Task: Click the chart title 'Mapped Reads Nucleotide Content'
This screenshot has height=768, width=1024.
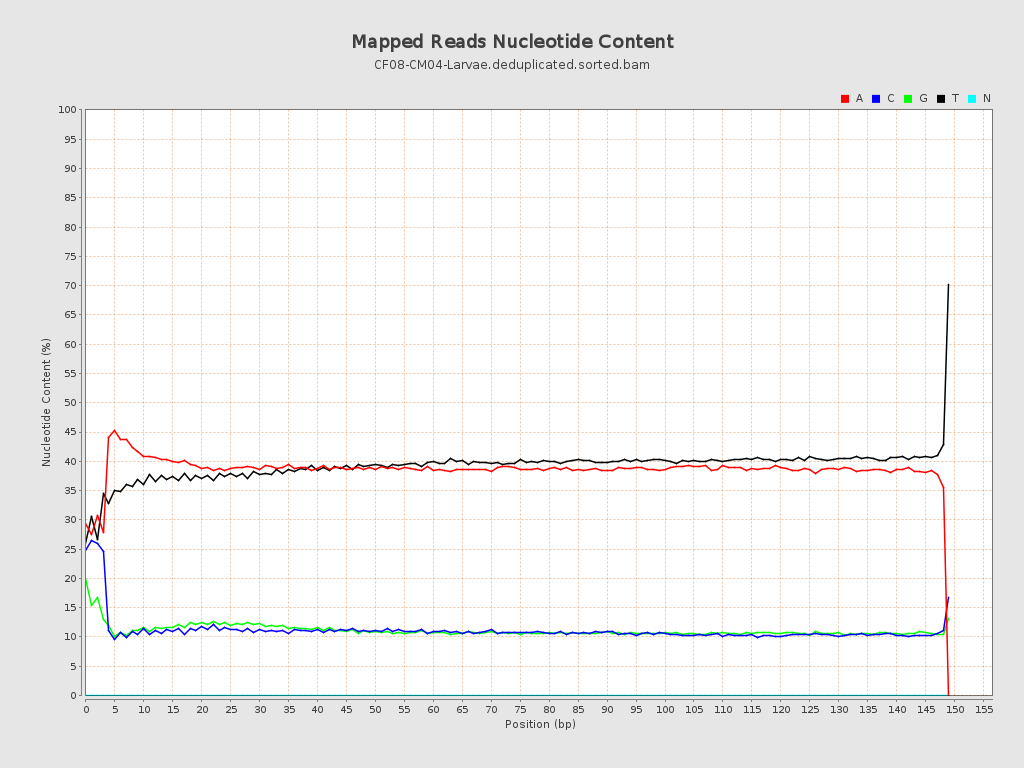Action: click(x=512, y=42)
